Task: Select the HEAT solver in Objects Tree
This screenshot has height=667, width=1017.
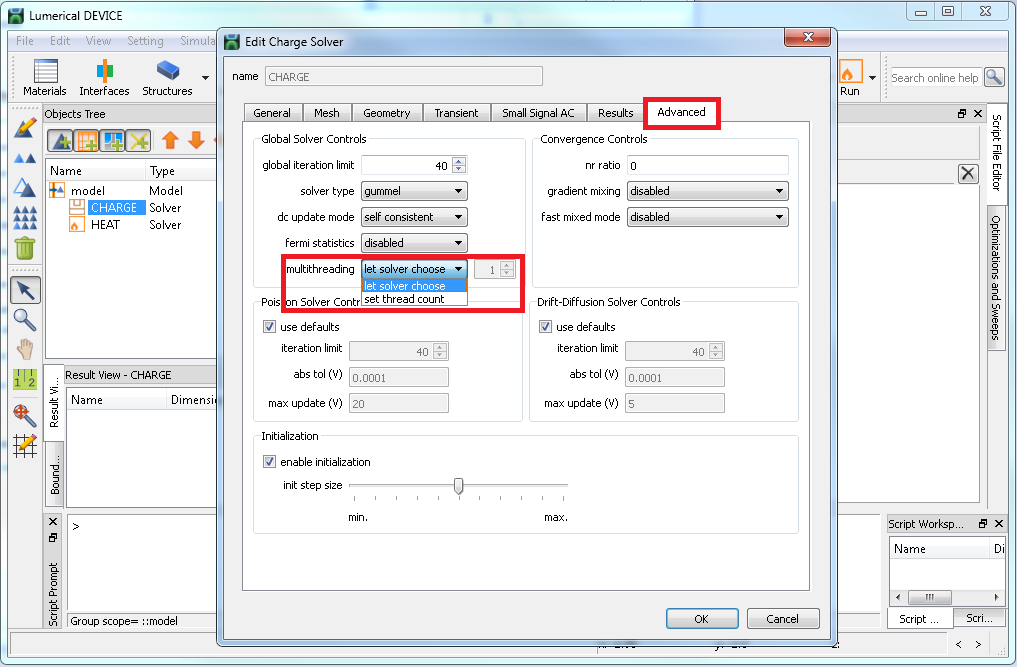Action: click(x=105, y=224)
